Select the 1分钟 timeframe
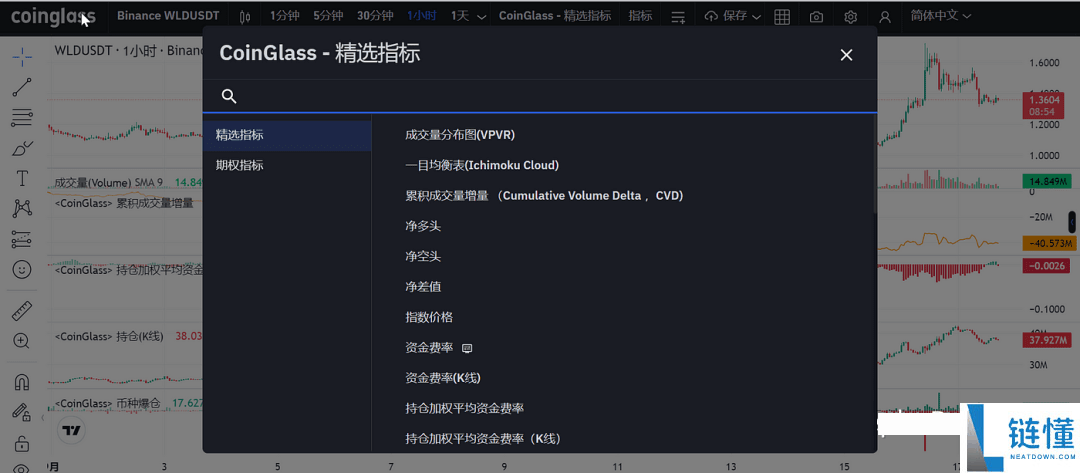Screen dimensions: 1080x473 (282, 16)
